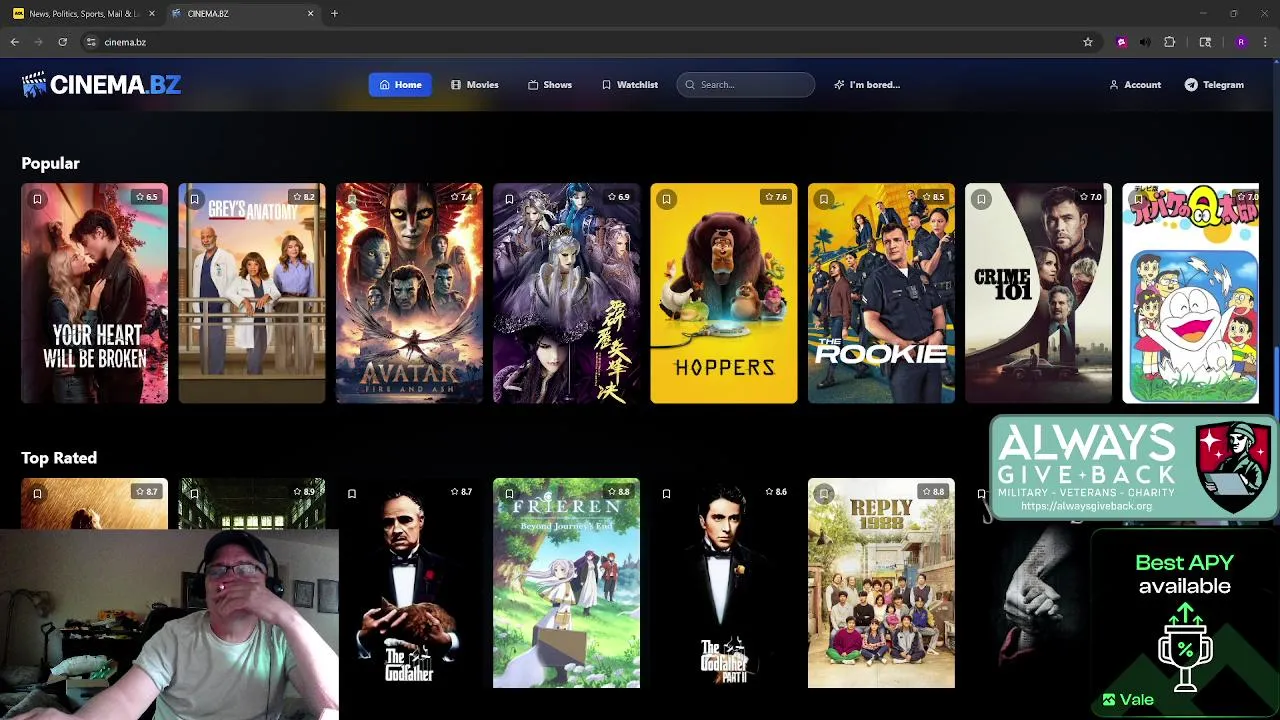Toggle bookmark on The Godfather Part II
1280x720 pixels.
(666, 493)
